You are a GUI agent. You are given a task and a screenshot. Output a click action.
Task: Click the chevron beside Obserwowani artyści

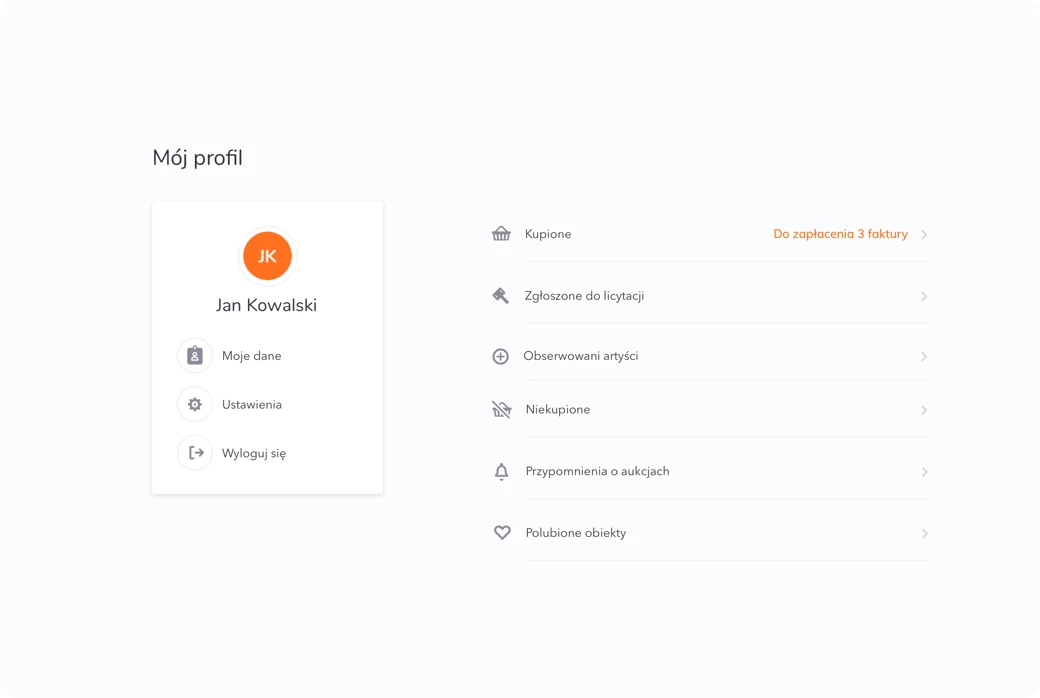pyautogui.click(x=924, y=356)
